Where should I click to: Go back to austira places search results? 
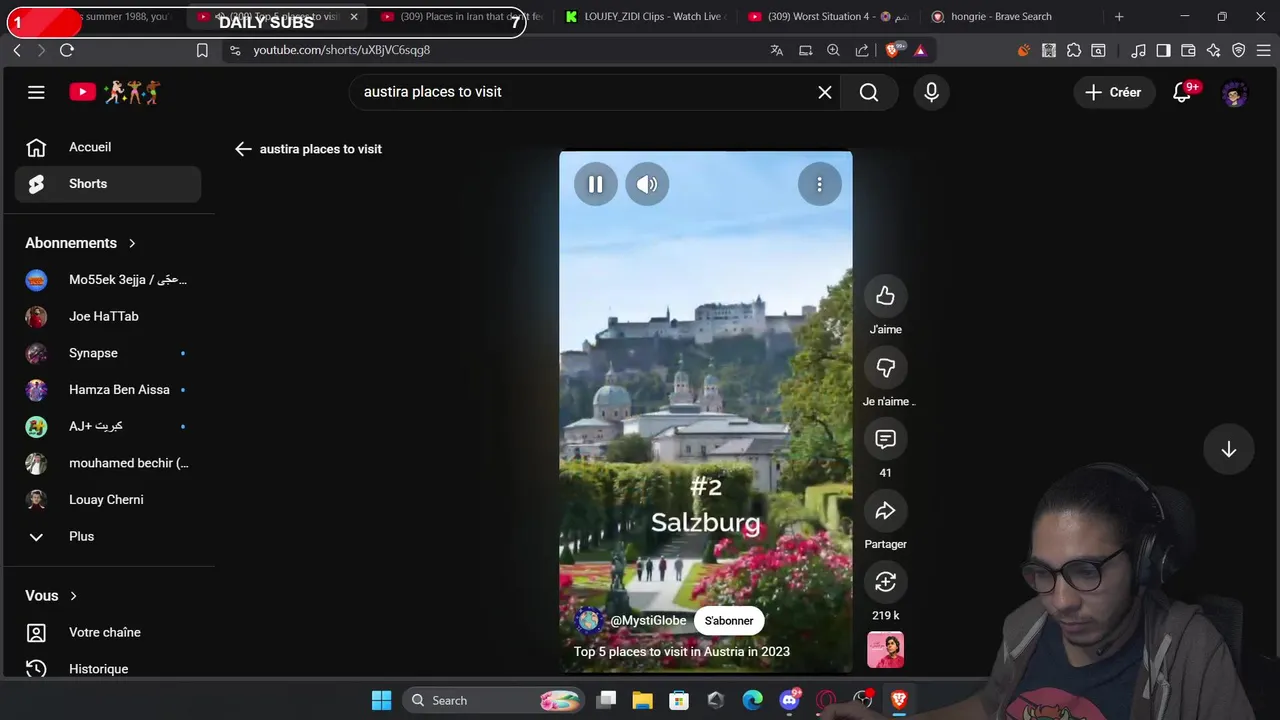243,149
